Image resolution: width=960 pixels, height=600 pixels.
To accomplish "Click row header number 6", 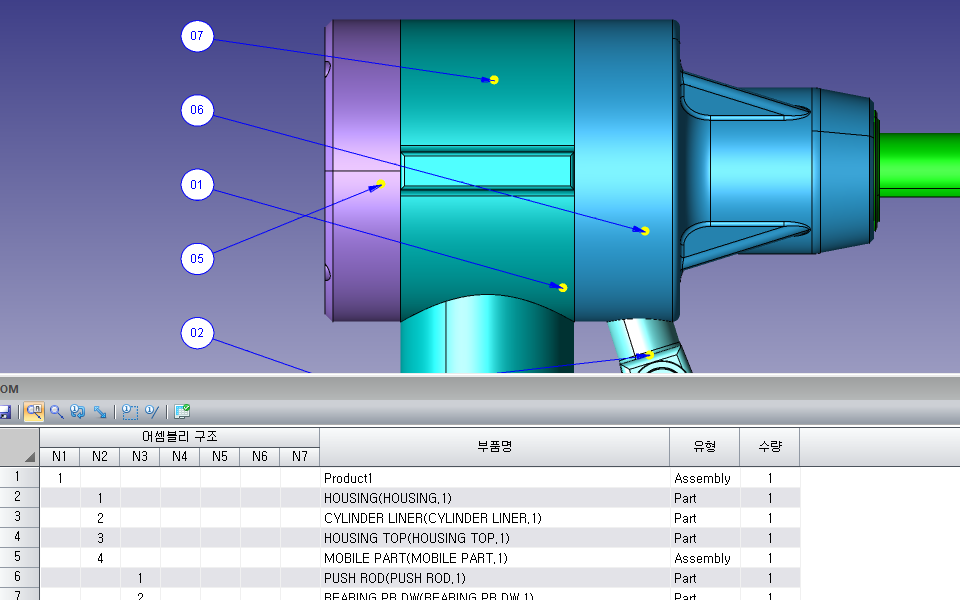I will pos(19,578).
